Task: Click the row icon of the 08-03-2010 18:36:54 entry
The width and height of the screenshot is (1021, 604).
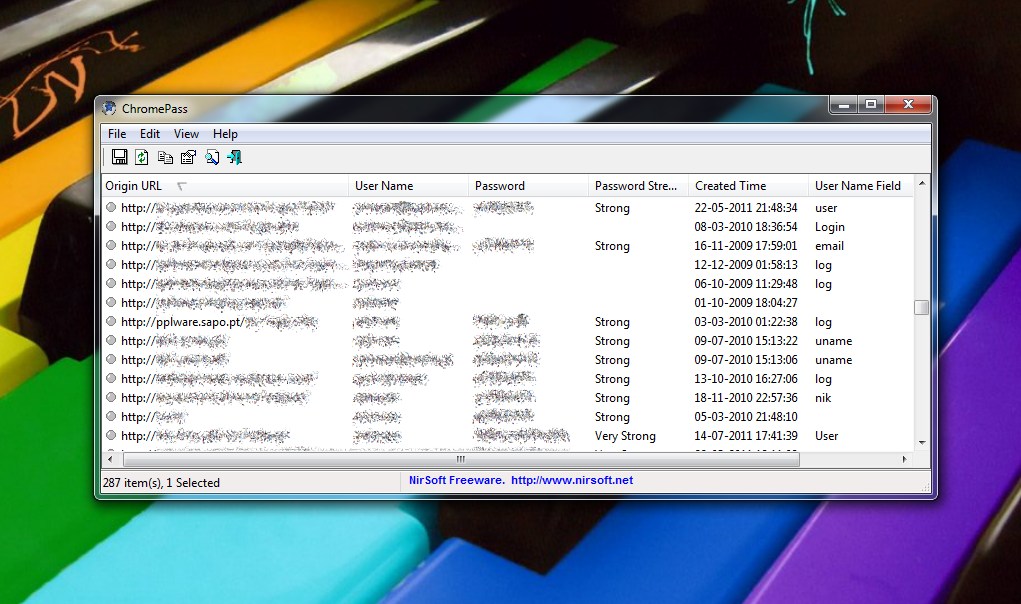Action: click(111, 226)
